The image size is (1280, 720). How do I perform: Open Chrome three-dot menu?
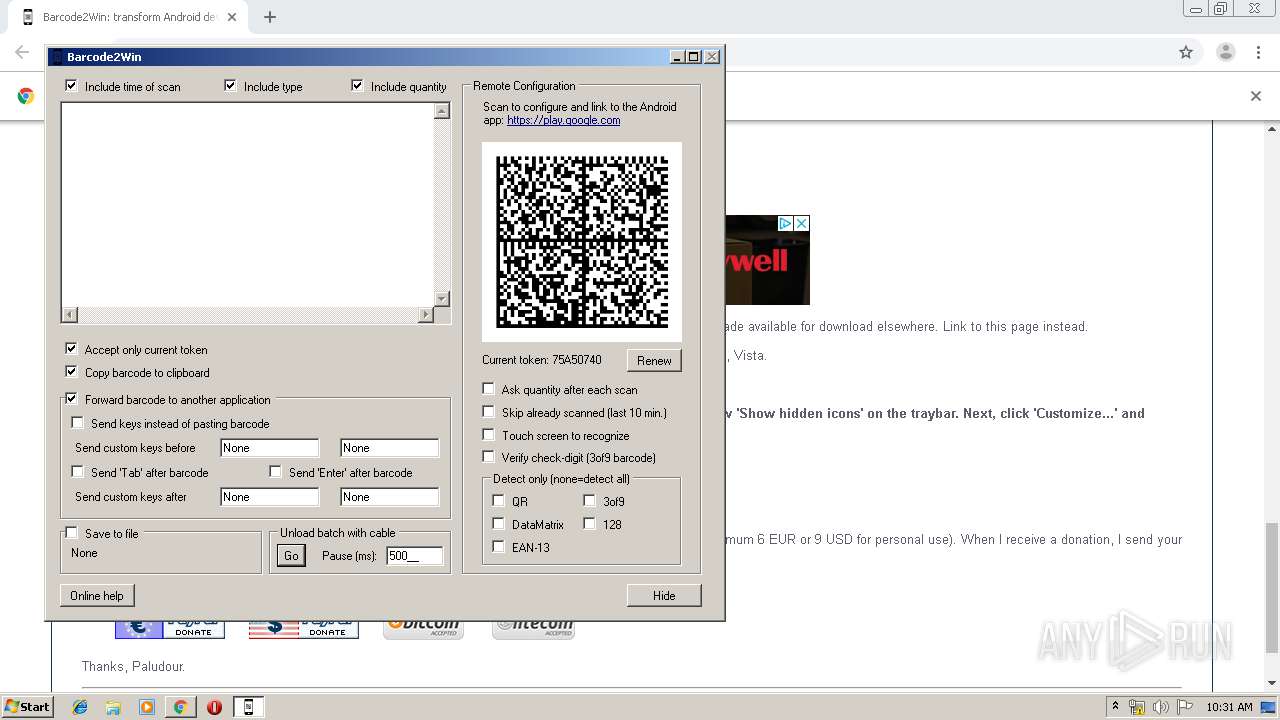1258,52
